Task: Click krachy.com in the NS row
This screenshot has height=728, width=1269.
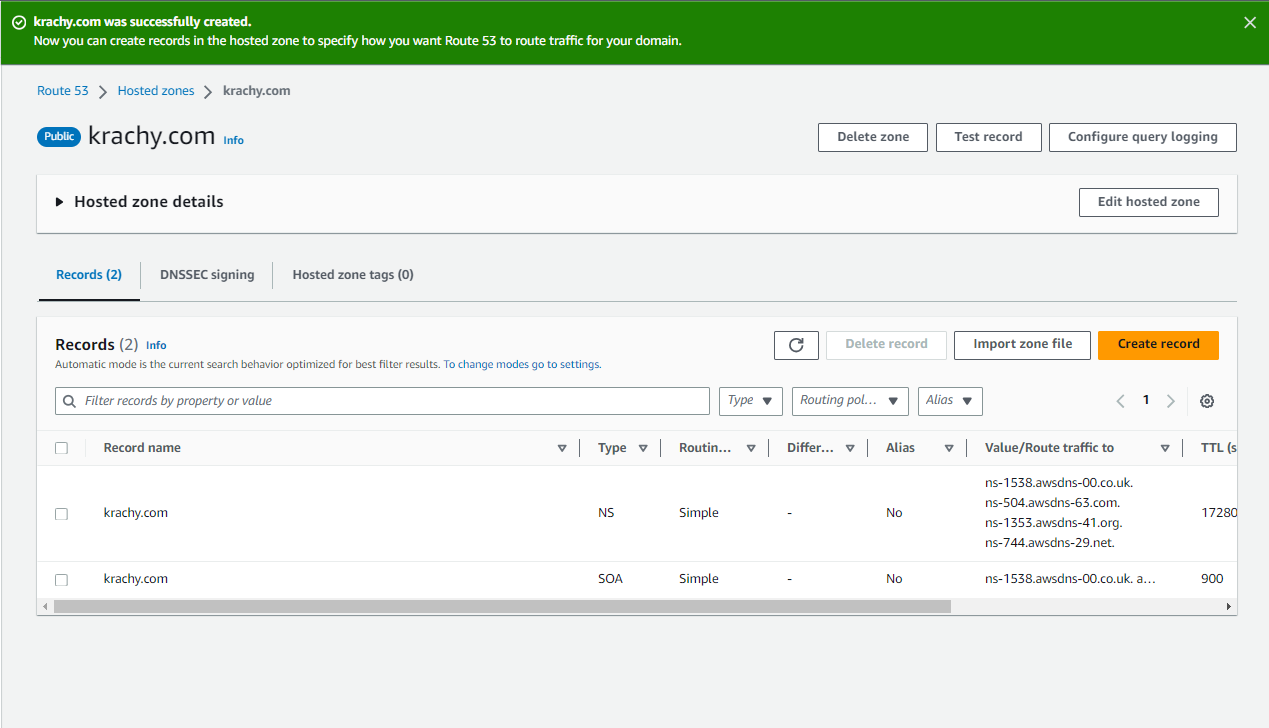Action: (x=136, y=513)
